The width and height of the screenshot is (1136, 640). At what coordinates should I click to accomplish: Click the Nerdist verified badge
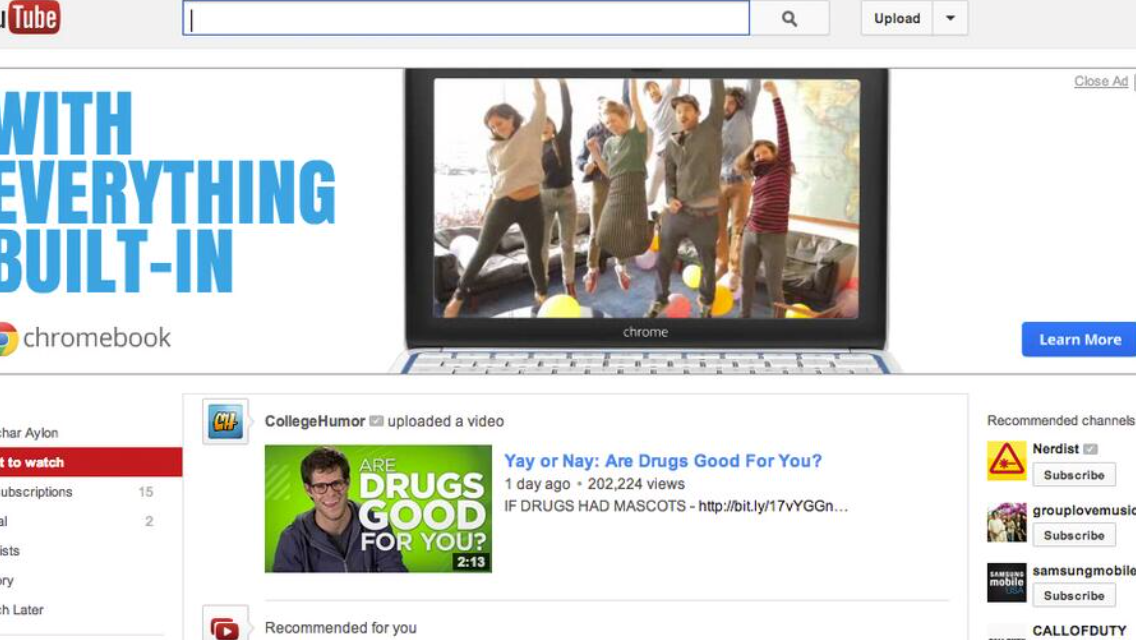pos(1090,449)
